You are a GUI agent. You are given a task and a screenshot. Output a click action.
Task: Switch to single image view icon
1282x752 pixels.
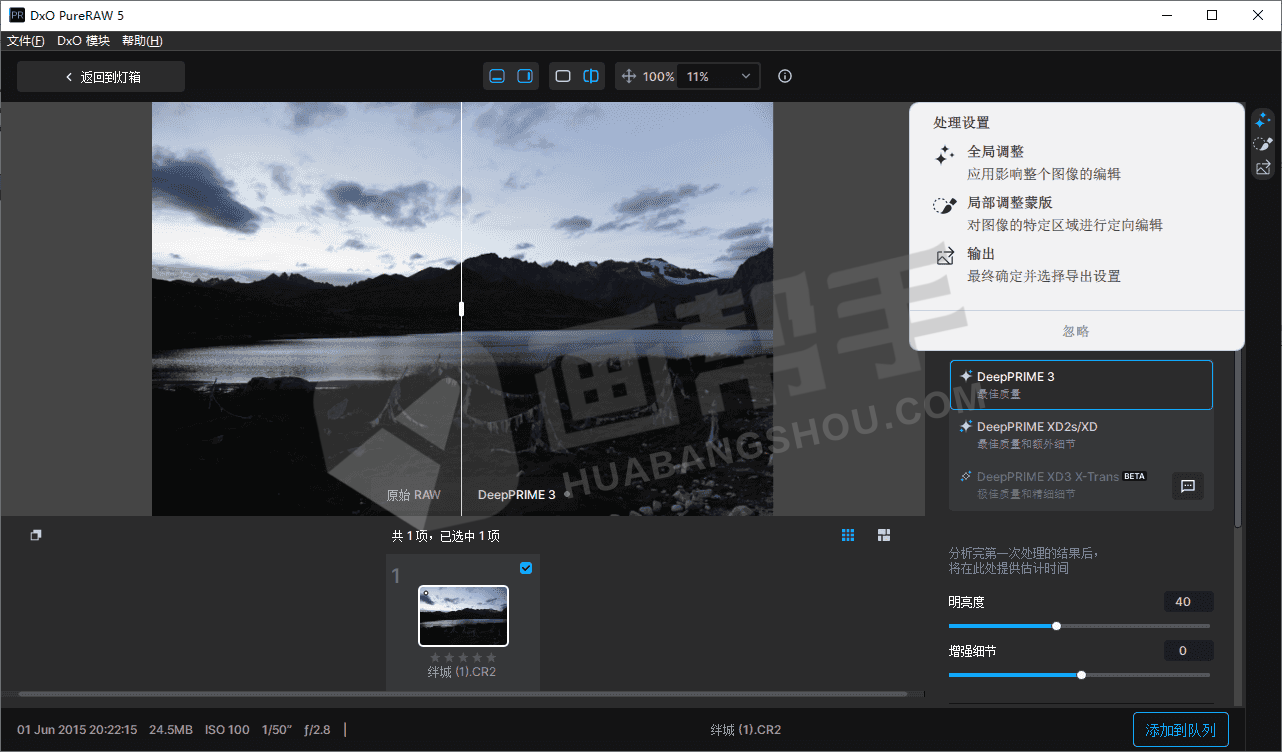[563, 76]
